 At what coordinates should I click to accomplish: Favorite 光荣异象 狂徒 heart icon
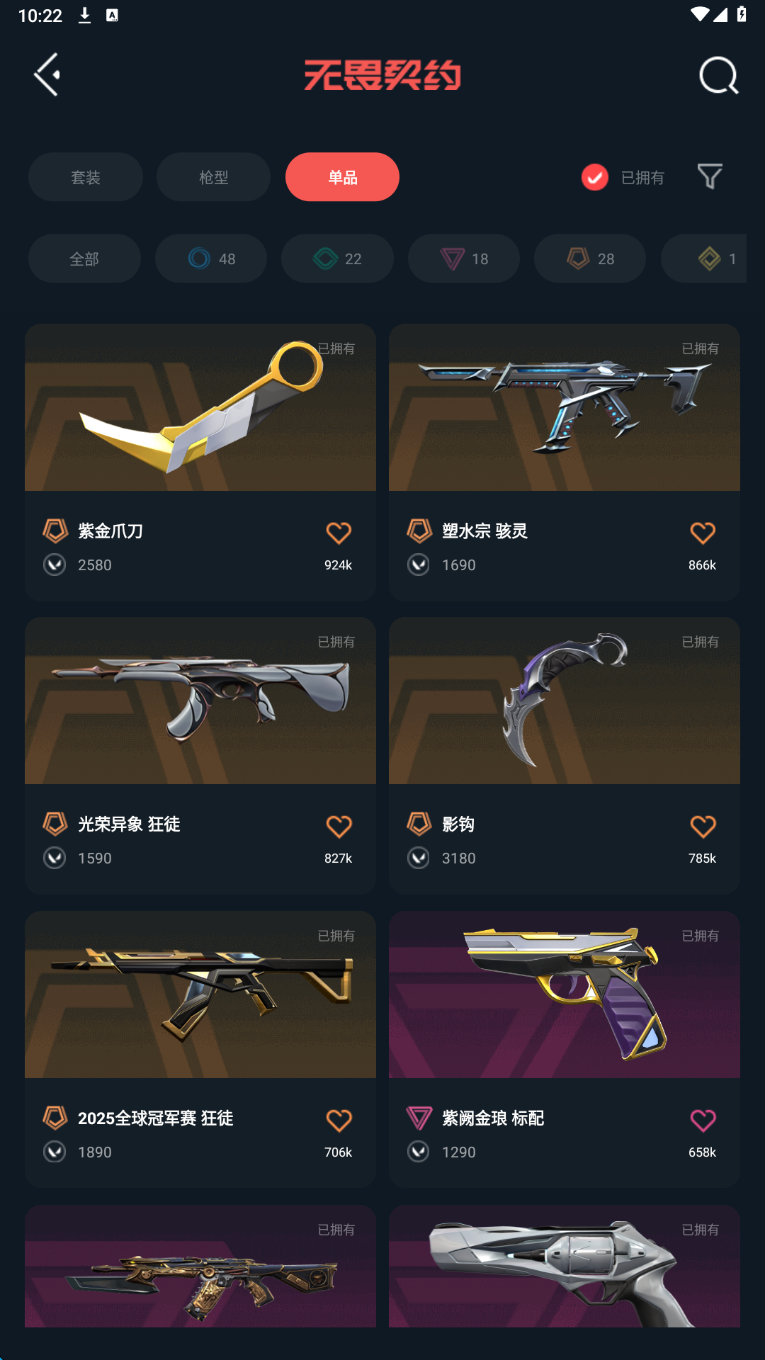click(339, 826)
